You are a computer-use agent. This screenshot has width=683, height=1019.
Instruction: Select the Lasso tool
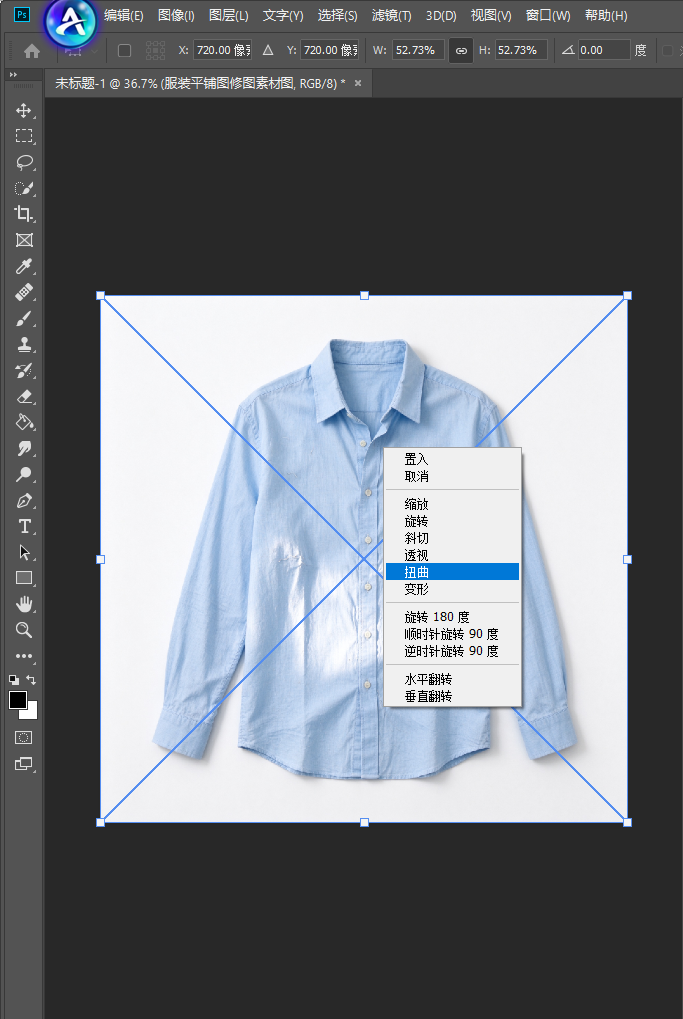pyautogui.click(x=24, y=162)
